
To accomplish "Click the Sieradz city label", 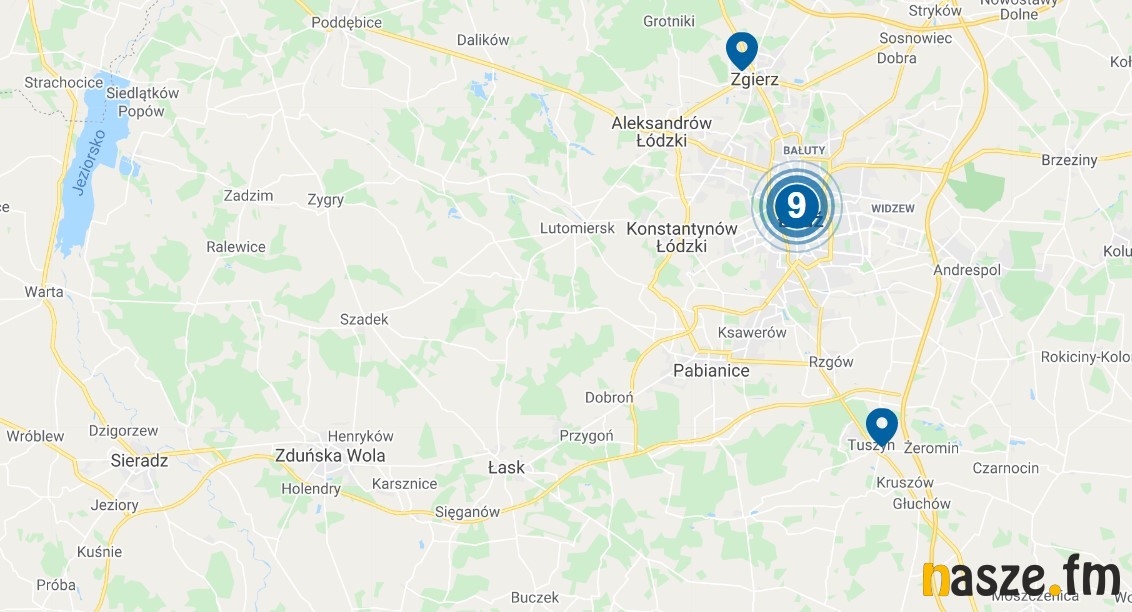I will click(139, 460).
